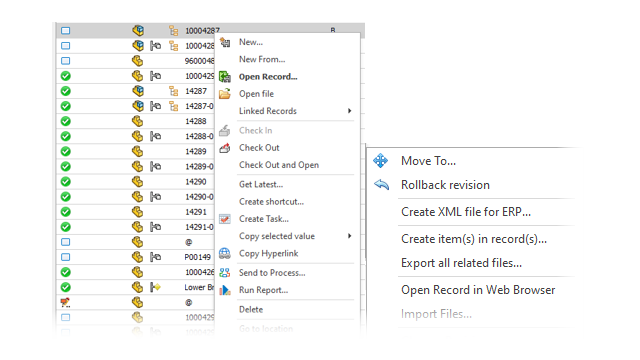
Task: Click the Rollback revision arrow icon
Action: click(x=382, y=184)
